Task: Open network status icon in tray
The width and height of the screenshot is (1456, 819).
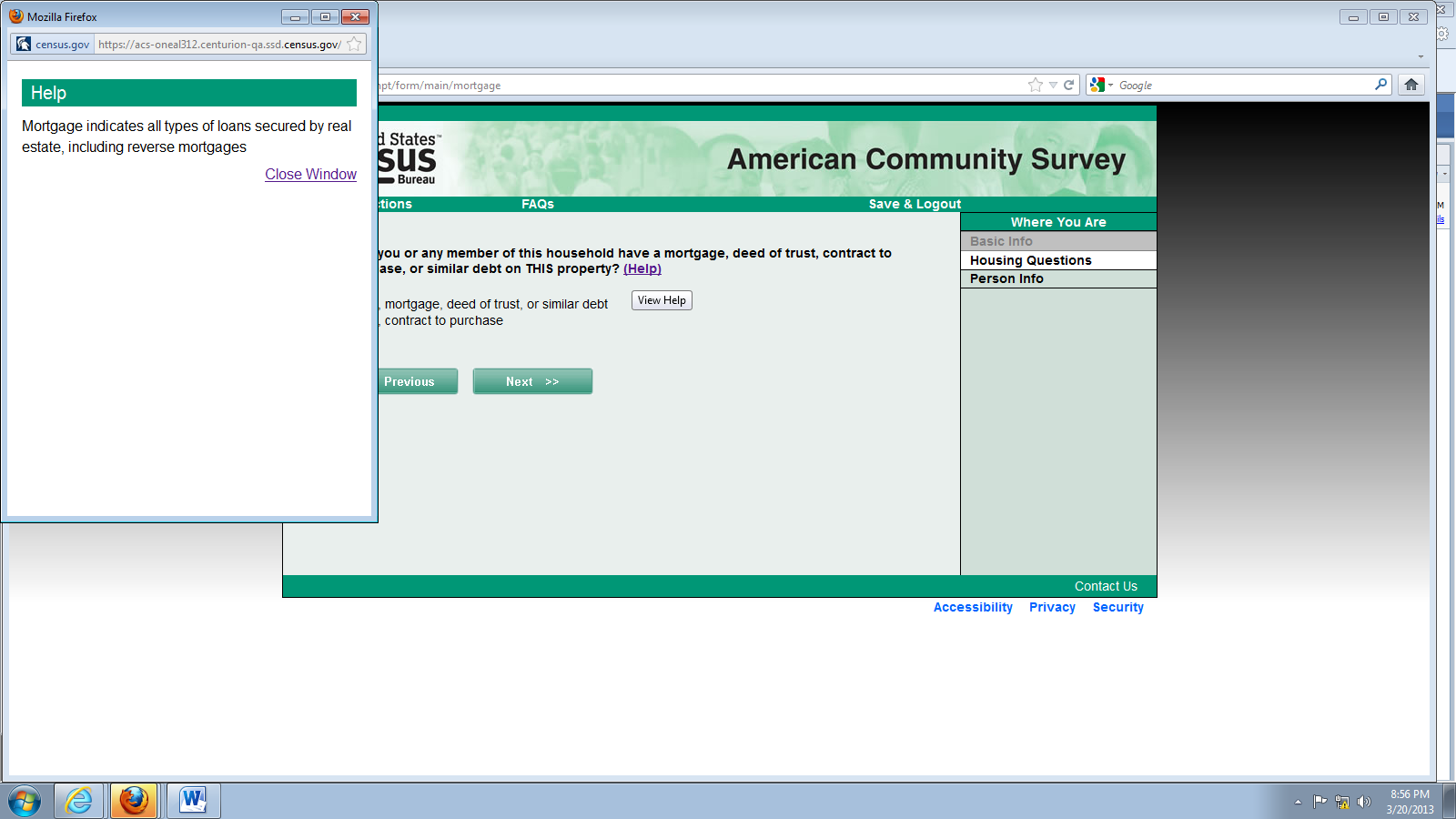Action: [x=1342, y=802]
